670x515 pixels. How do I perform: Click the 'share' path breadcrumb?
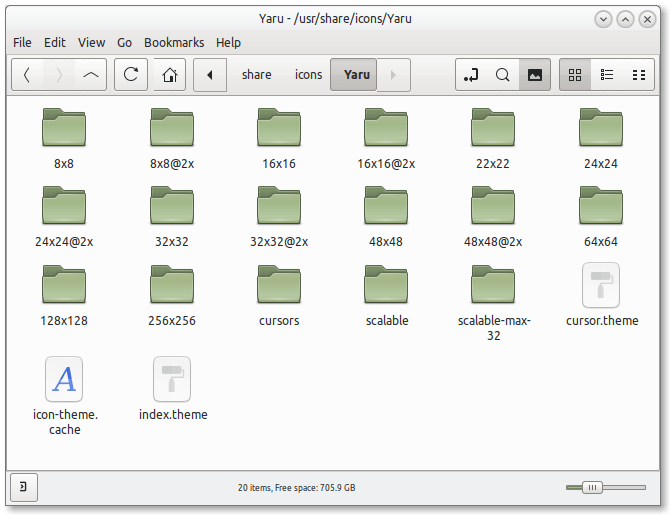tap(256, 75)
